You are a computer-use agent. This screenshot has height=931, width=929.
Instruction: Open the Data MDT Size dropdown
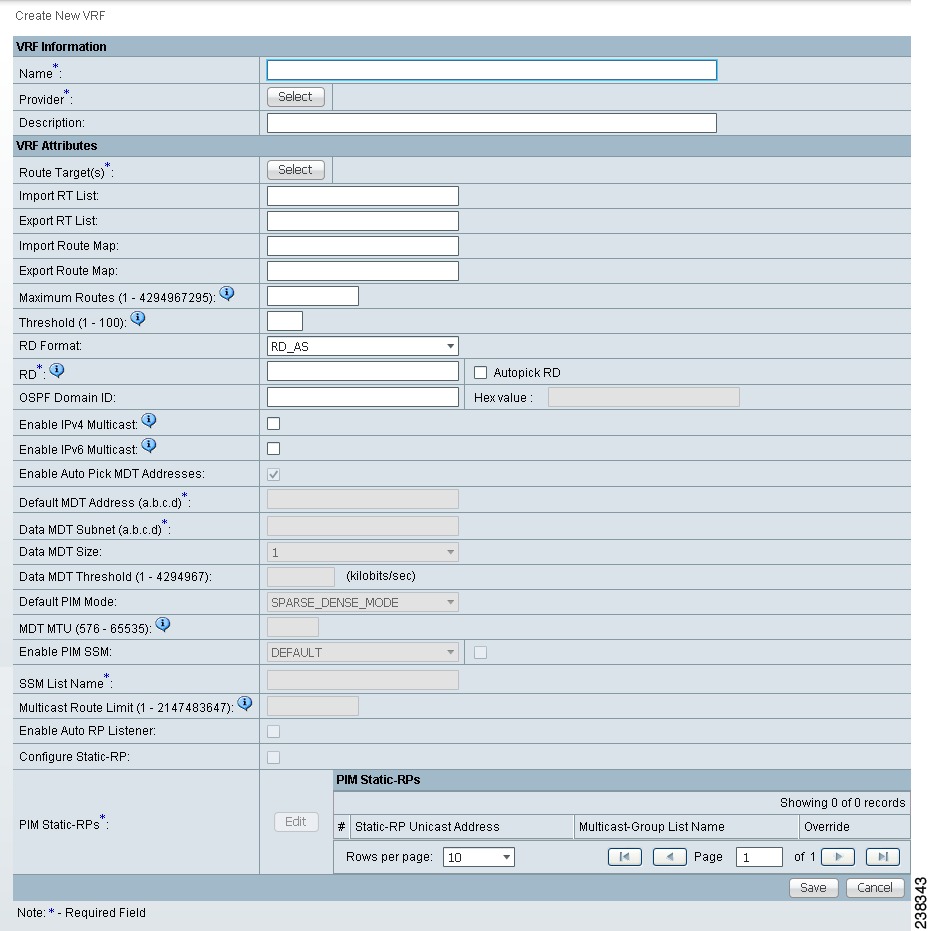coord(363,552)
